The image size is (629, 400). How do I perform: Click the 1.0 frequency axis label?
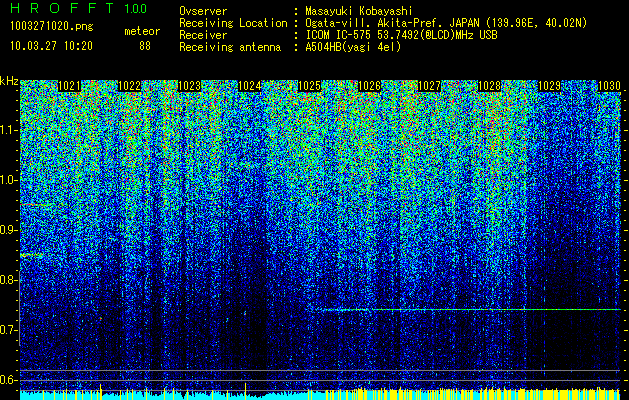pos(8,180)
